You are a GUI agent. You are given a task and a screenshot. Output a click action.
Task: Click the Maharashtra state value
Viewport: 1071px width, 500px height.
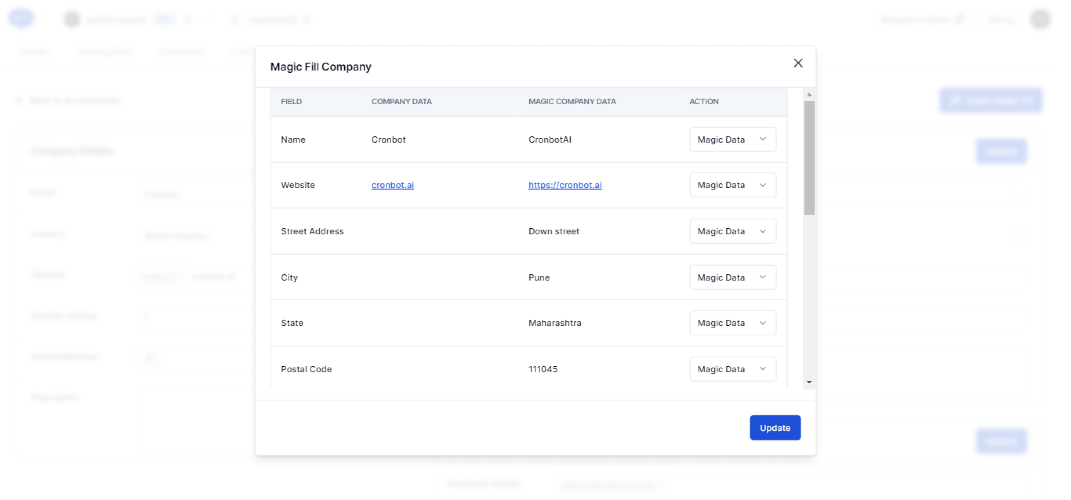[x=555, y=323]
